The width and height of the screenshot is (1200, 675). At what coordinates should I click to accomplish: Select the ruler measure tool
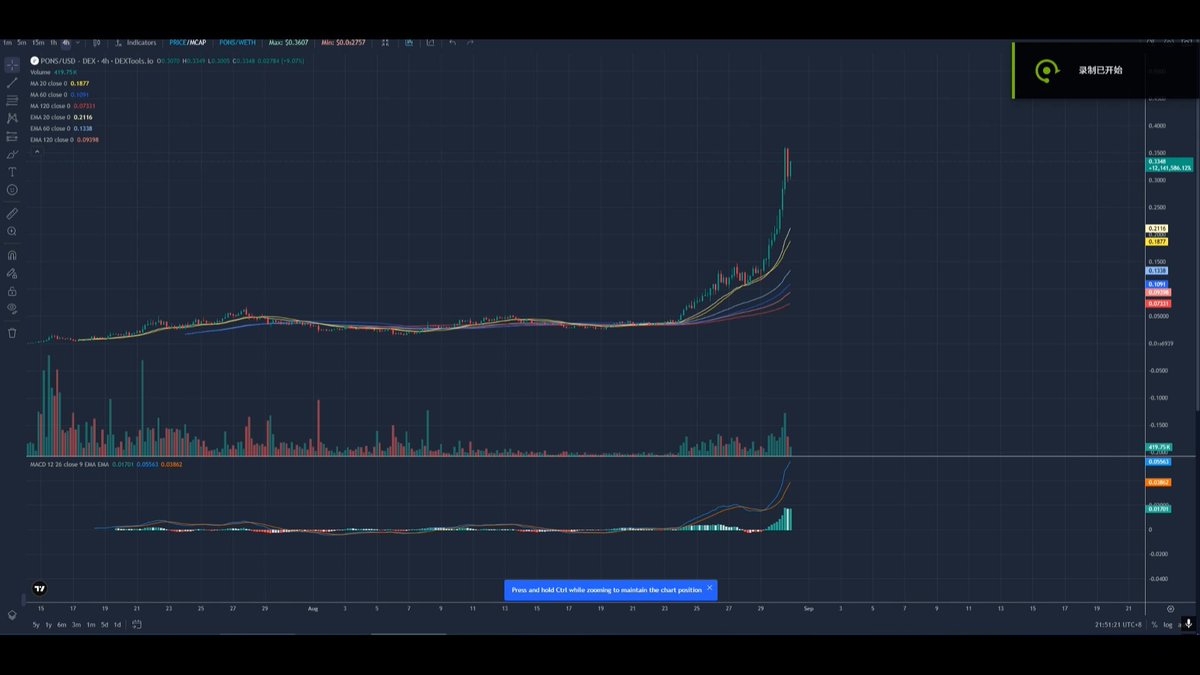pos(12,213)
